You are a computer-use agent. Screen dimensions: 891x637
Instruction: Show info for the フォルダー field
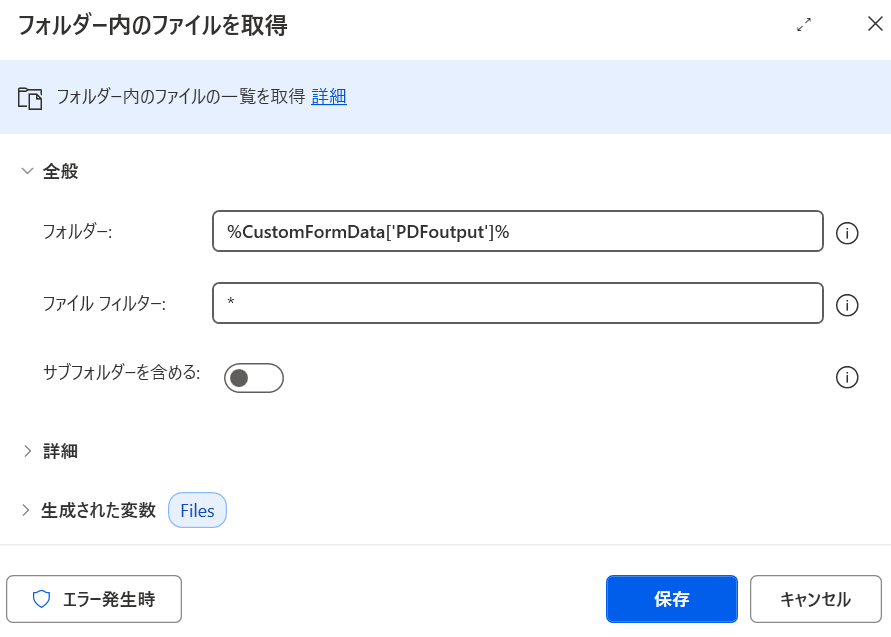847,233
